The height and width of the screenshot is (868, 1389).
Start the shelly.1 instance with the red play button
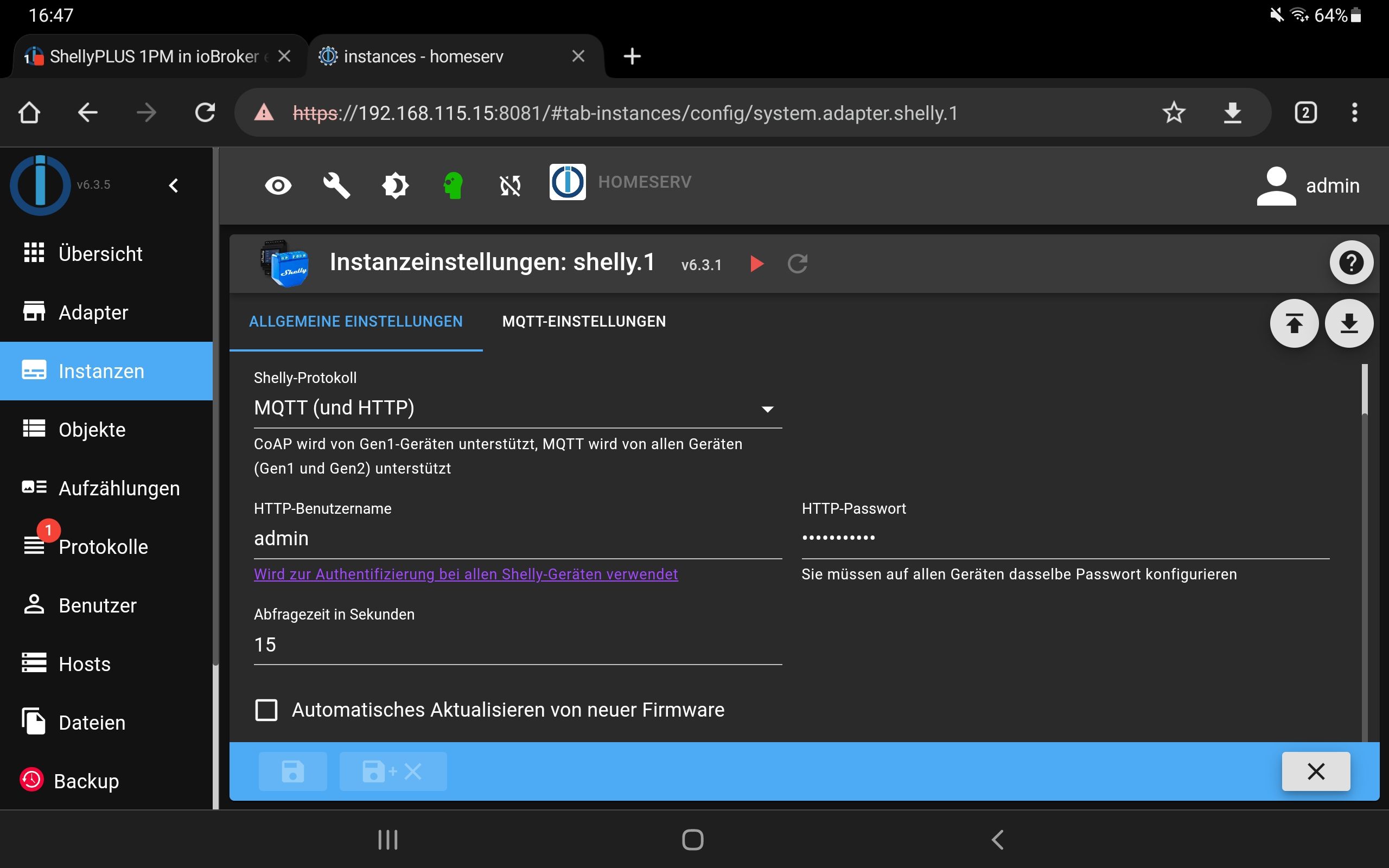click(757, 264)
